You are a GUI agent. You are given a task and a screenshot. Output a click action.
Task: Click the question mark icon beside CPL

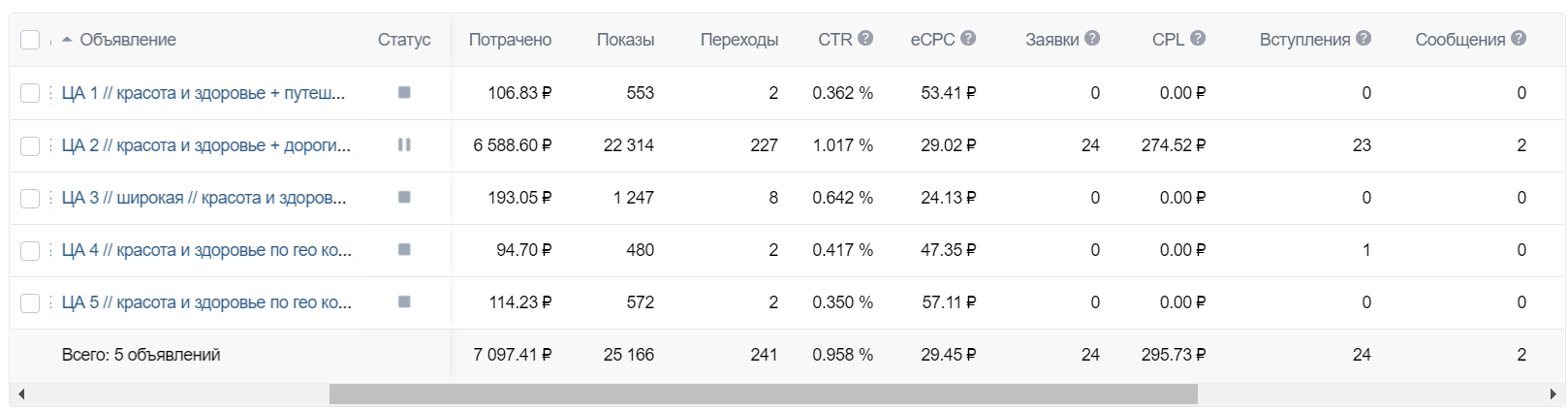click(1198, 39)
